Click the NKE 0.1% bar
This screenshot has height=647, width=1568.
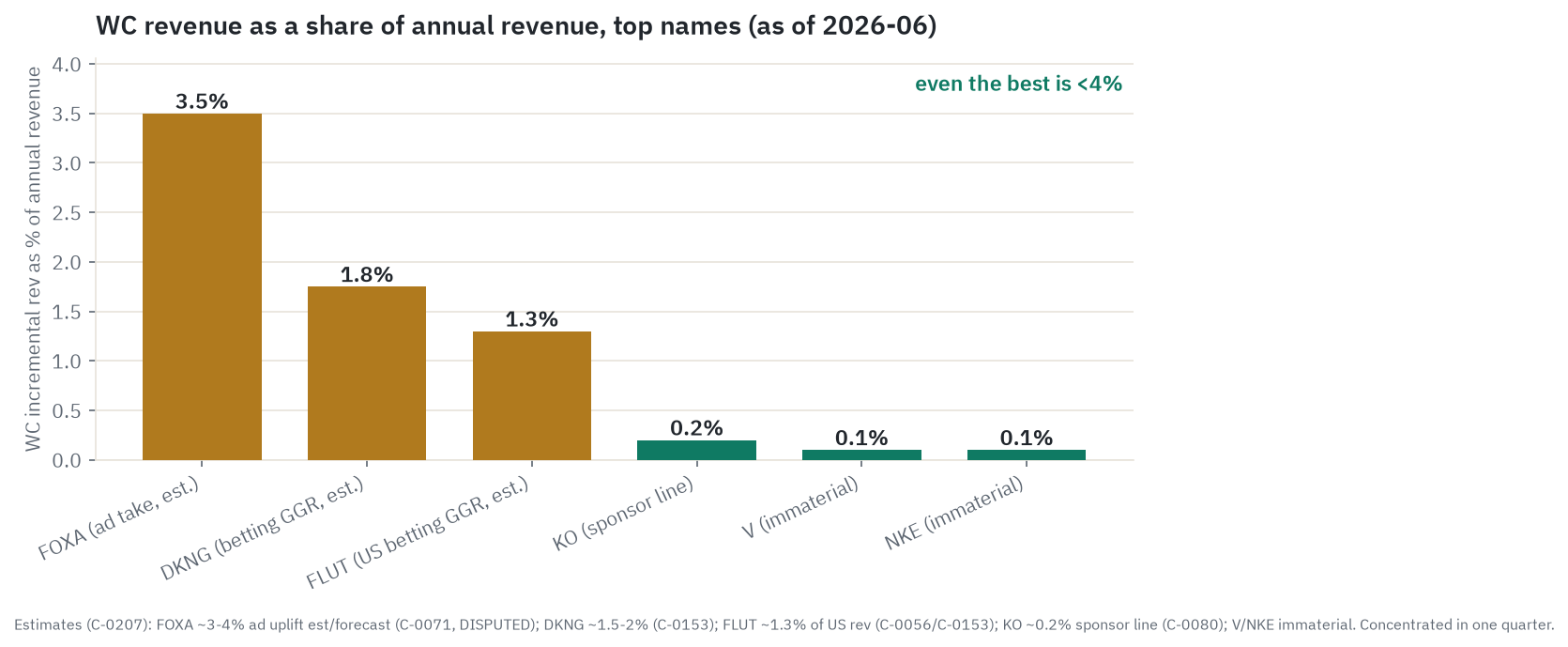point(1027,454)
